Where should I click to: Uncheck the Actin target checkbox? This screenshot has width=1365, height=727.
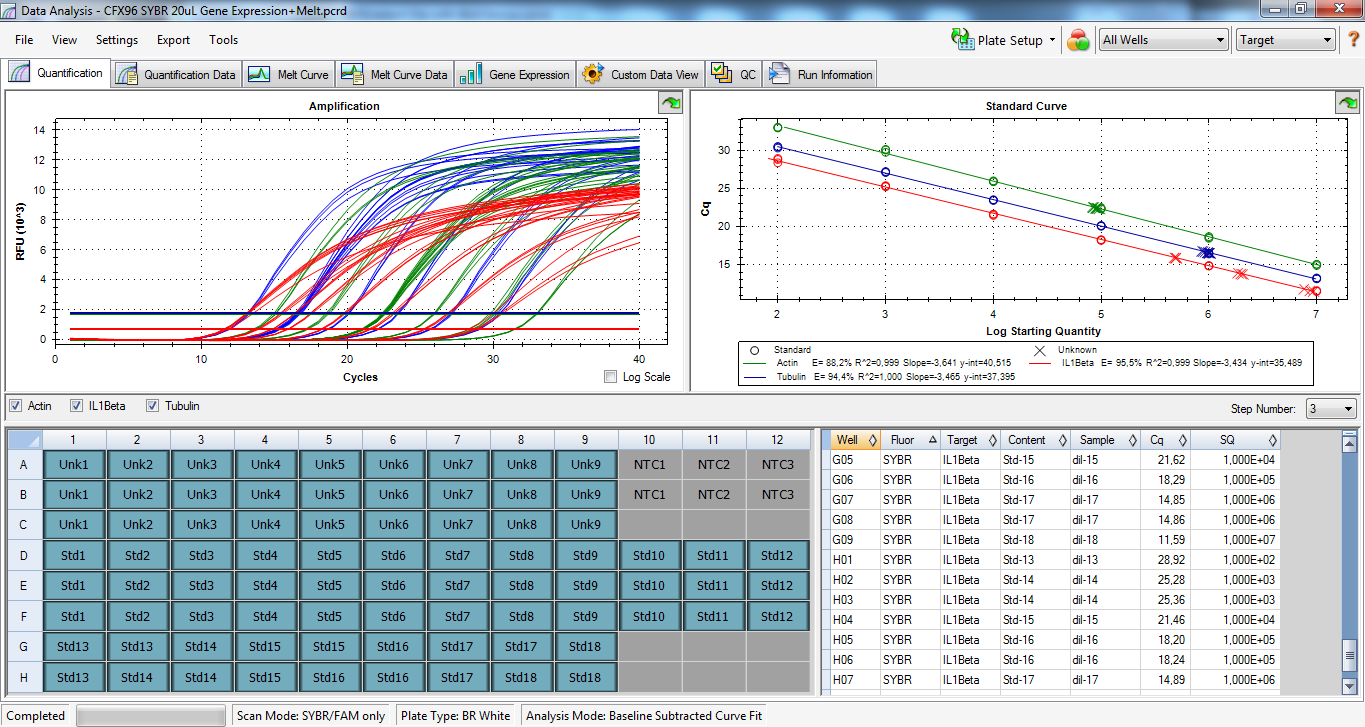pyautogui.click(x=15, y=406)
